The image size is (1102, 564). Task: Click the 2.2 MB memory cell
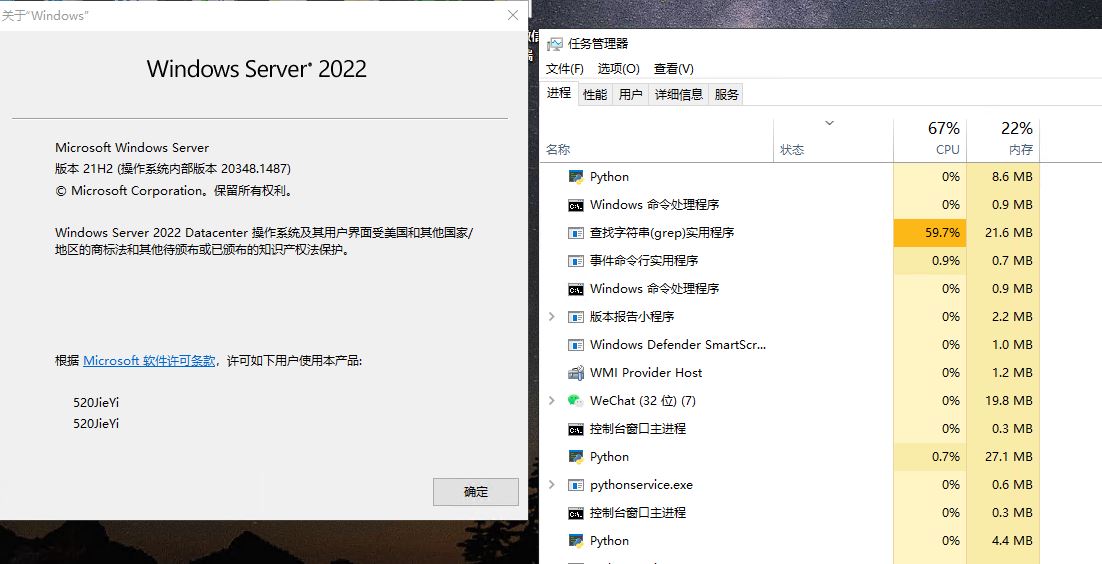[x=1003, y=316]
